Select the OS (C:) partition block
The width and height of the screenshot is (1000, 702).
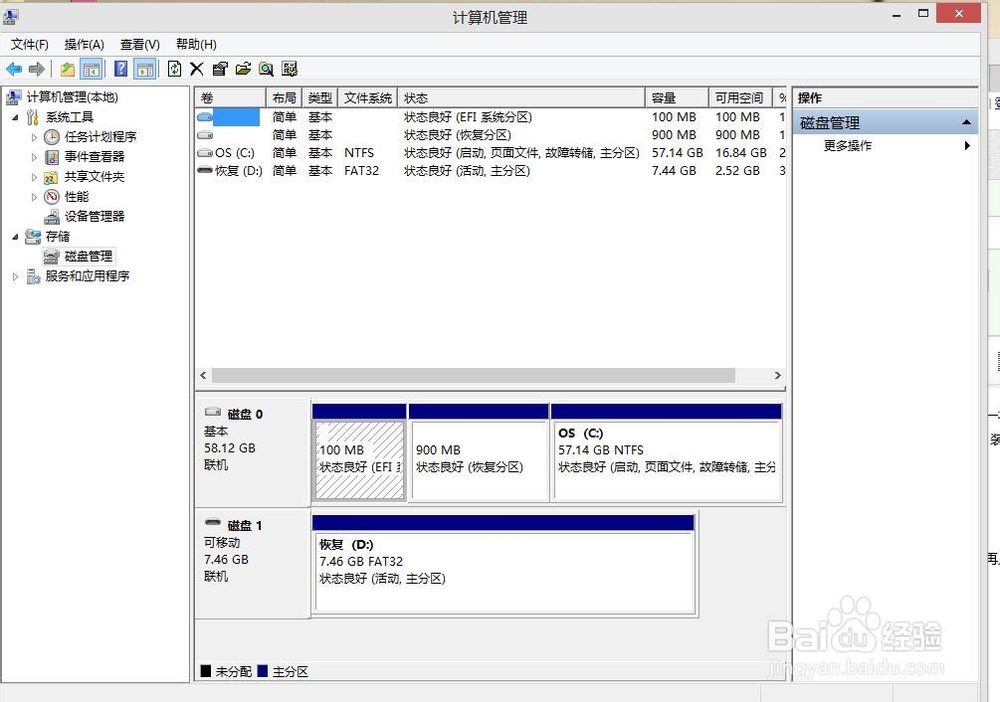(x=666, y=460)
